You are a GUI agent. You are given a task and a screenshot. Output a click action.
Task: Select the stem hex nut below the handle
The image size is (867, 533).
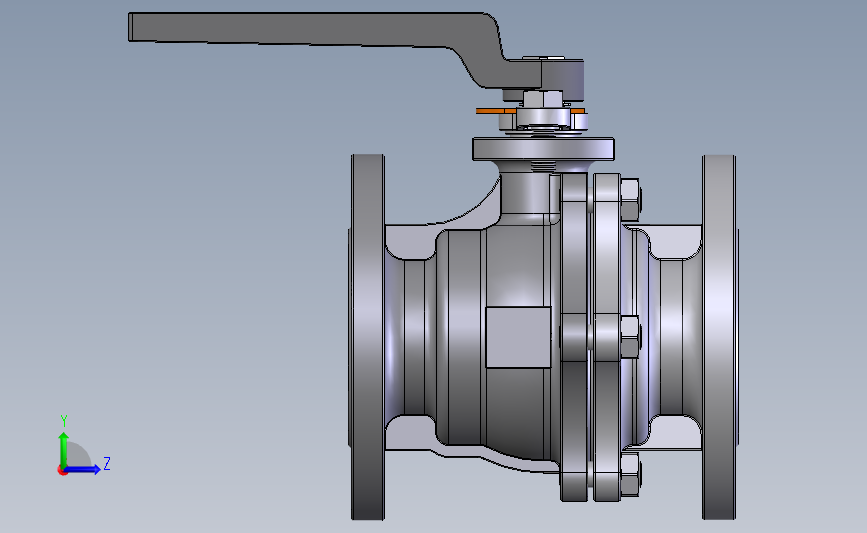542,100
